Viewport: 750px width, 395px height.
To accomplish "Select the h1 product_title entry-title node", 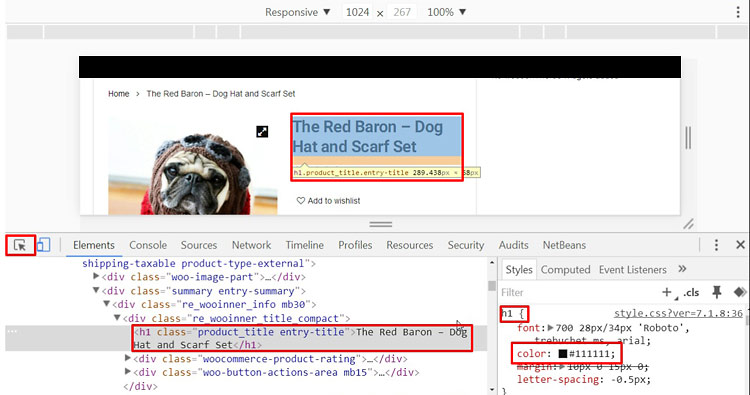I will pyautogui.click(x=301, y=338).
